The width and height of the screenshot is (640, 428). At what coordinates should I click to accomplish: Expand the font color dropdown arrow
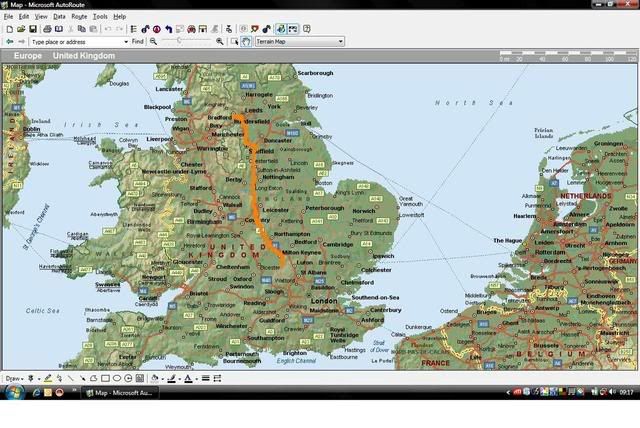pyautogui.click(x=196, y=379)
